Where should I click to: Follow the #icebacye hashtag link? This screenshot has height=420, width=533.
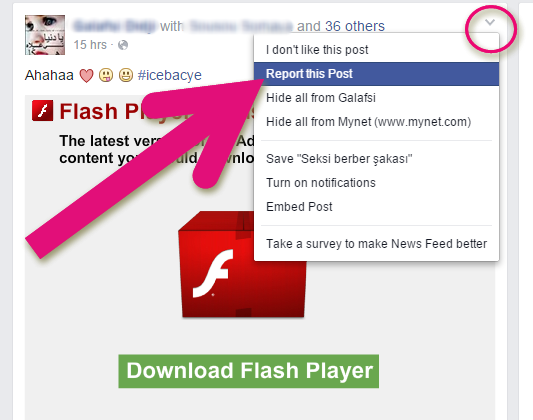170,75
